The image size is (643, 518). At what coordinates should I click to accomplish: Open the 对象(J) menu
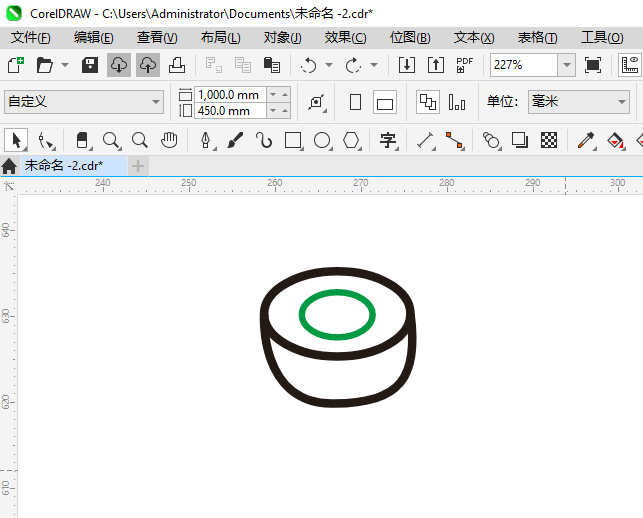pyautogui.click(x=283, y=38)
